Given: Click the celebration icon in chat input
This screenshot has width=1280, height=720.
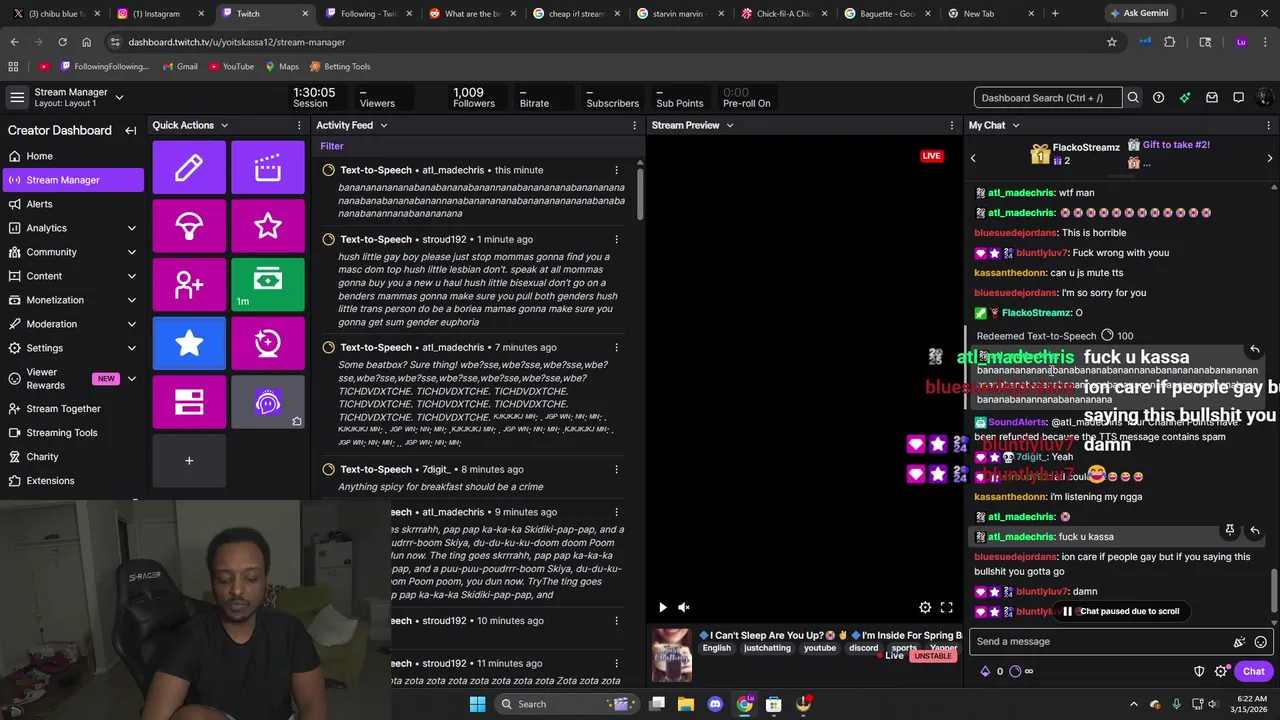Looking at the screenshot, I should tap(1239, 642).
